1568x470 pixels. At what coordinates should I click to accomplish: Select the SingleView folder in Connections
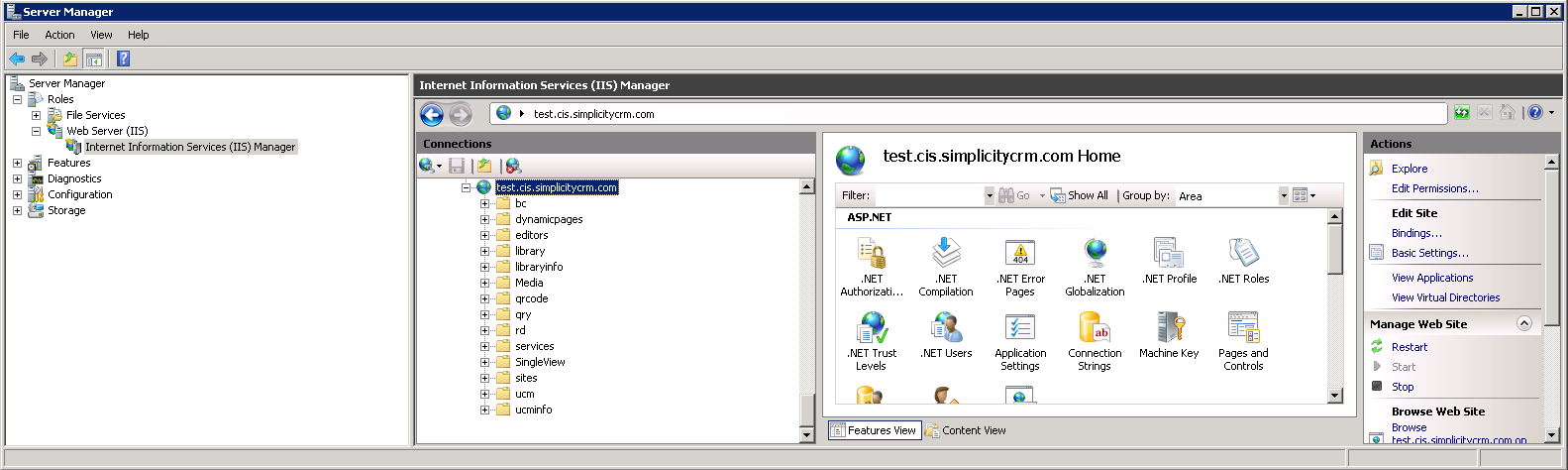click(x=540, y=362)
